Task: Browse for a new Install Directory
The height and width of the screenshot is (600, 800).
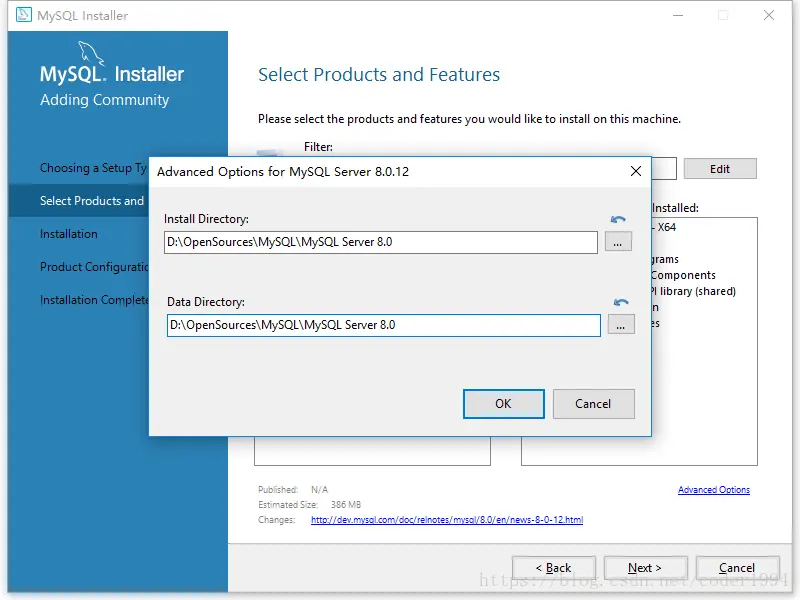Action: tap(620, 241)
